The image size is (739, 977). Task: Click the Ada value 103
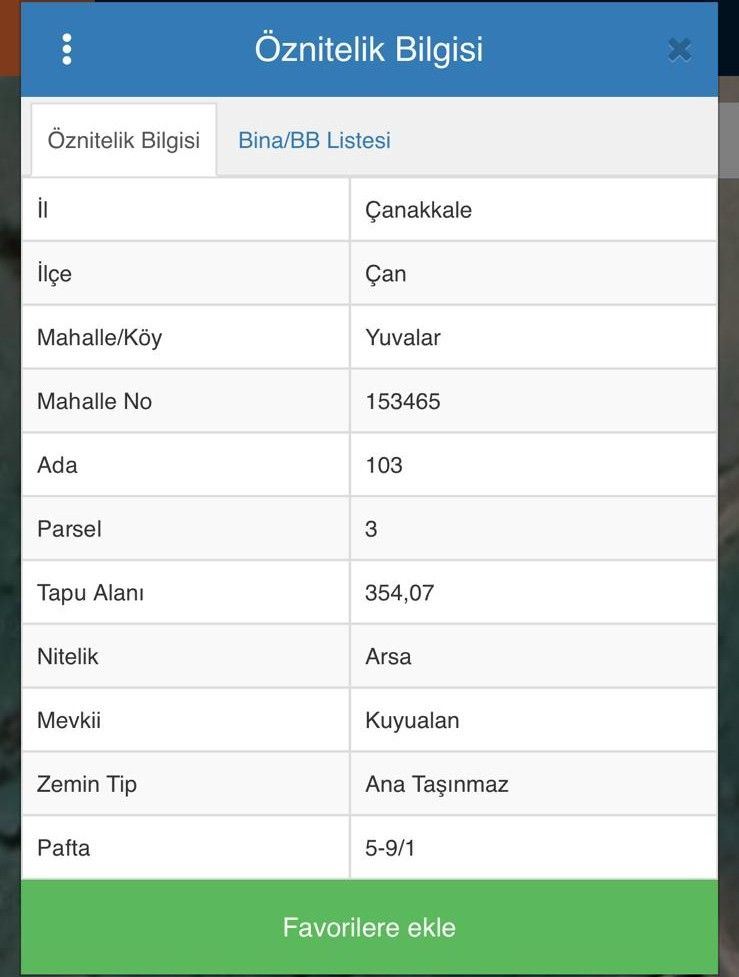coord(384,465)
